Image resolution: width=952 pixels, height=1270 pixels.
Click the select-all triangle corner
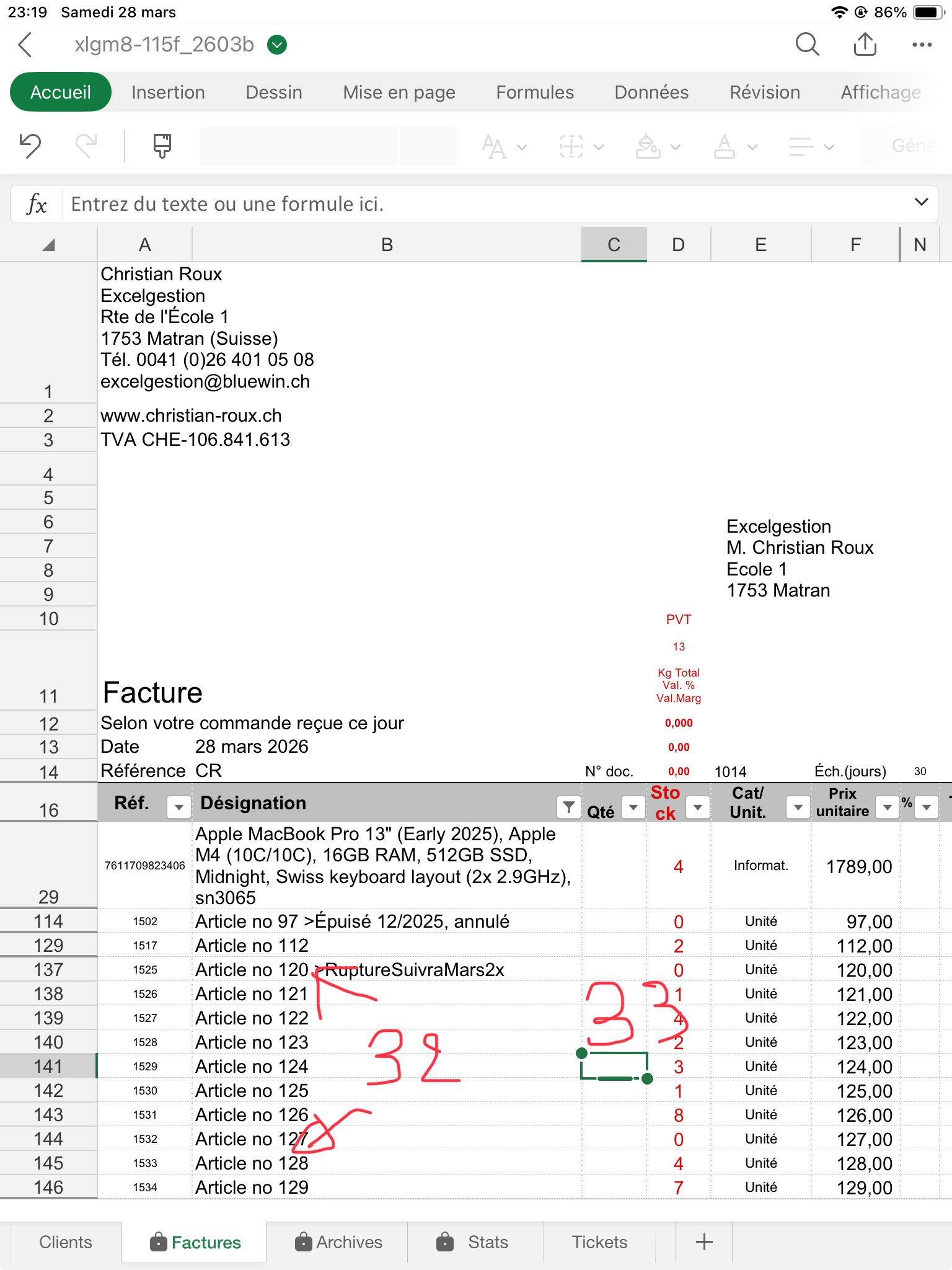coord(48,245)
